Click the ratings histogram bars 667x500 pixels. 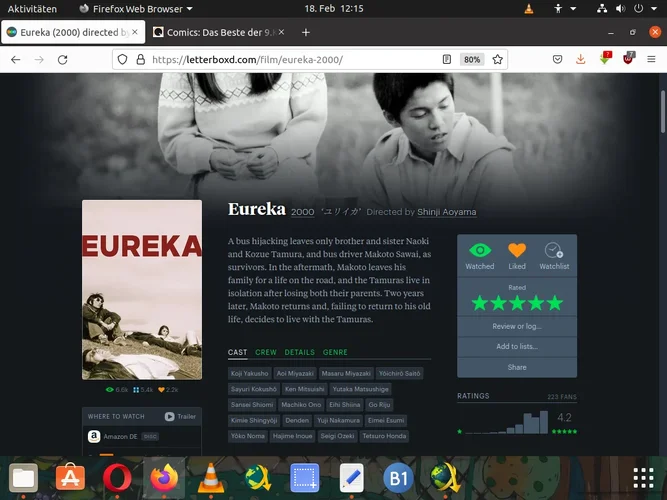[x=507, y=422]
